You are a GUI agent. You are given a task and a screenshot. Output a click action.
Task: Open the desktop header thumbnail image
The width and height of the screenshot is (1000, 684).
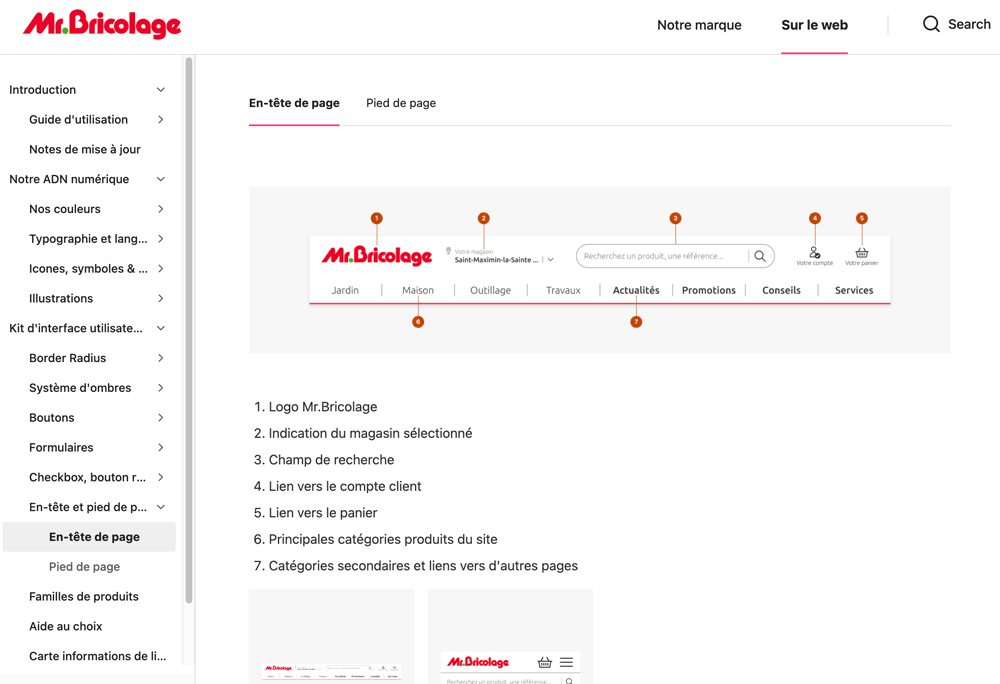332,636
